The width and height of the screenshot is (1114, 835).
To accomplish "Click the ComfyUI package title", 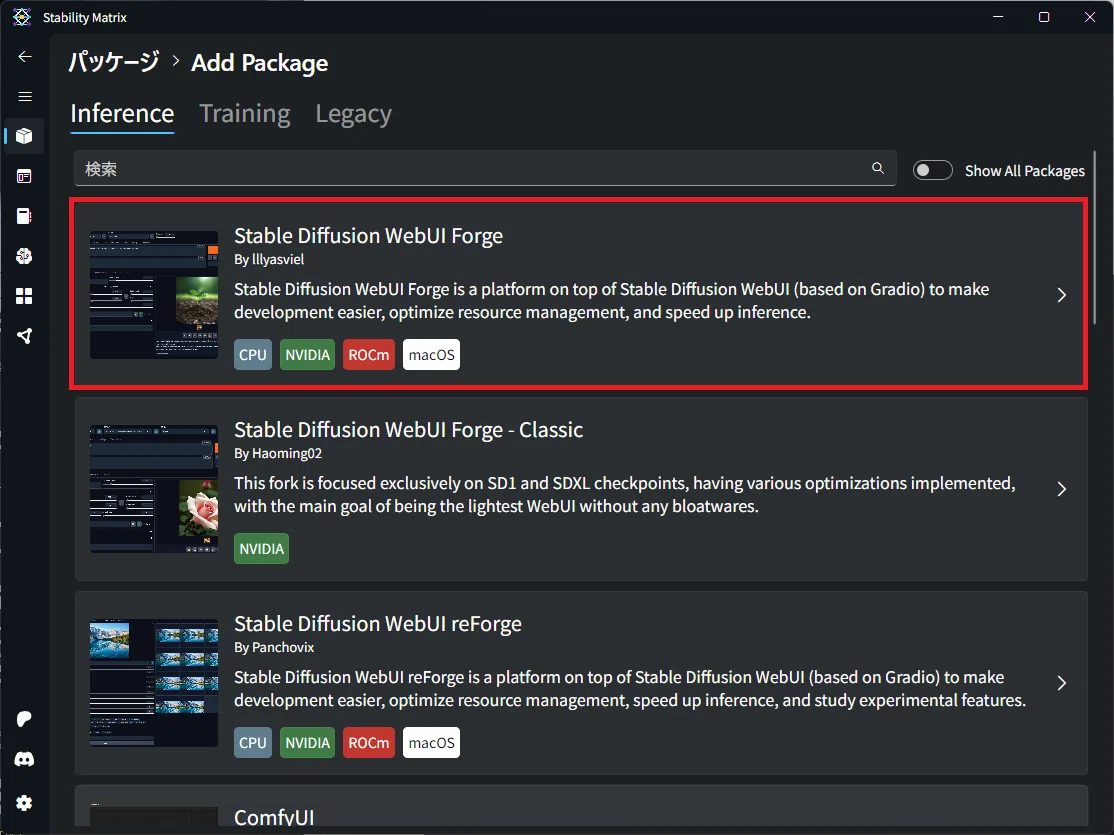I will [274, 817].
